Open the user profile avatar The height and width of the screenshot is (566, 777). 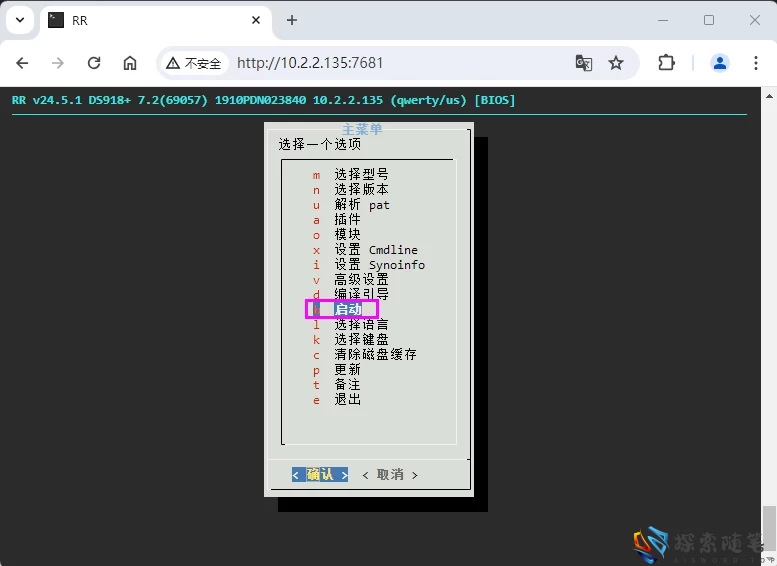[720, 63]
